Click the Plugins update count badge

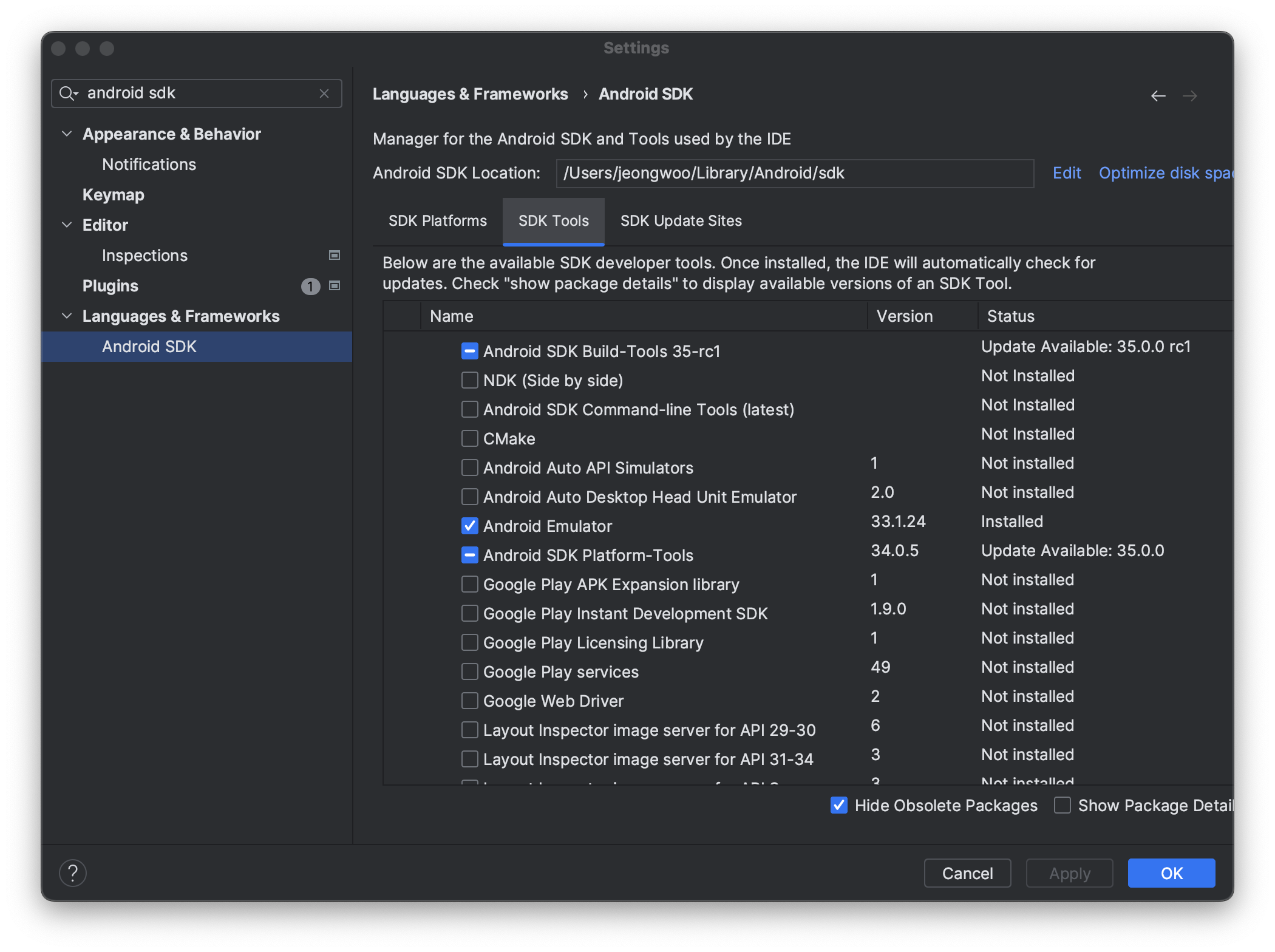pyautogui.click(x=310, y=286)
